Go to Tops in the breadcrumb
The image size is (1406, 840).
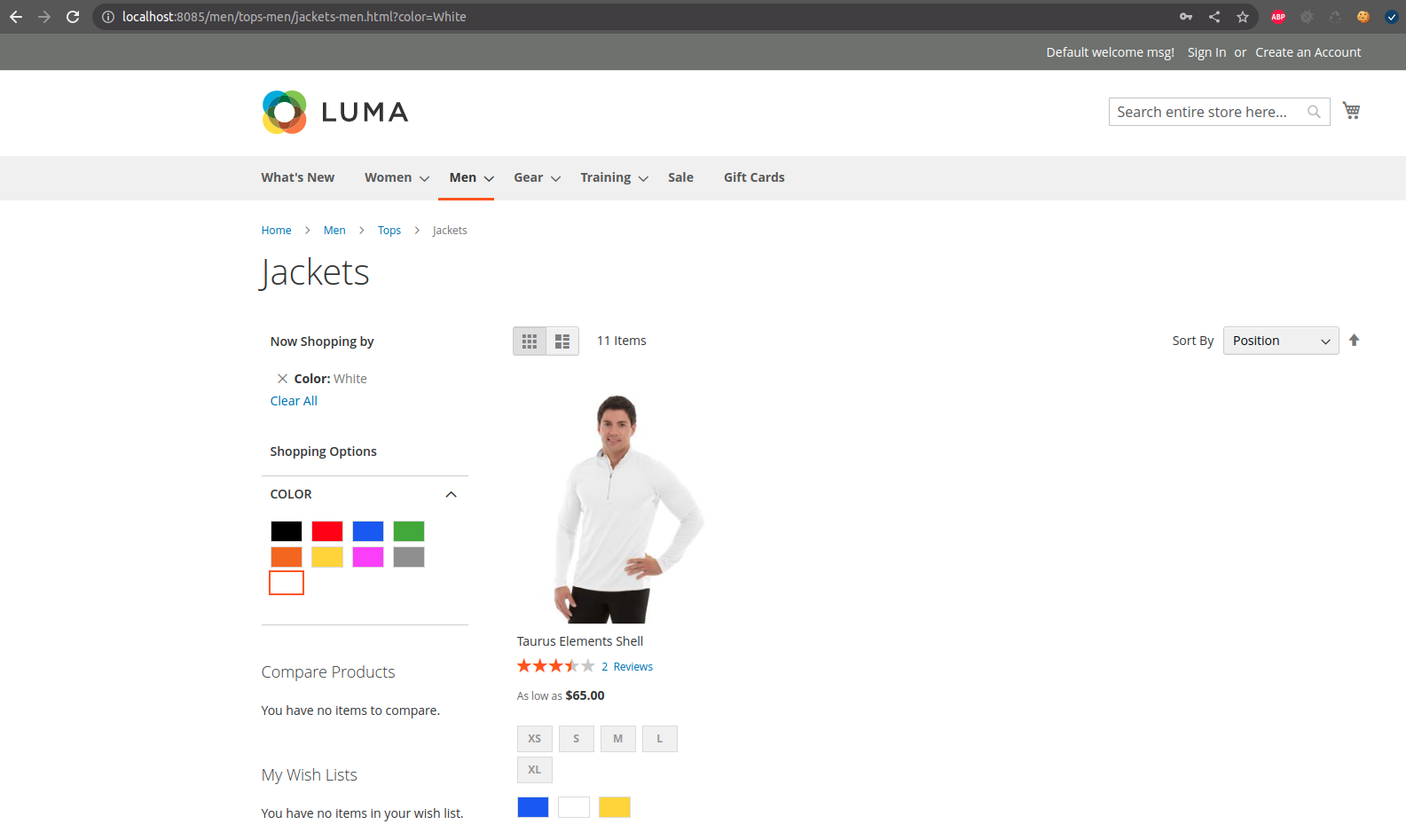point(389,231)
